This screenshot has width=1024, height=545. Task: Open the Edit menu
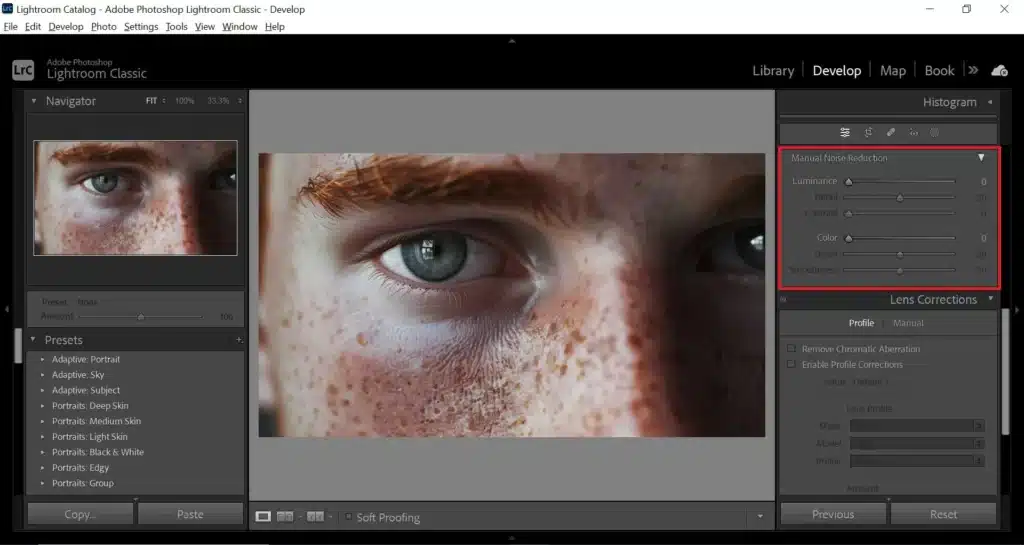pyautogui.click(x=33, y=27)
